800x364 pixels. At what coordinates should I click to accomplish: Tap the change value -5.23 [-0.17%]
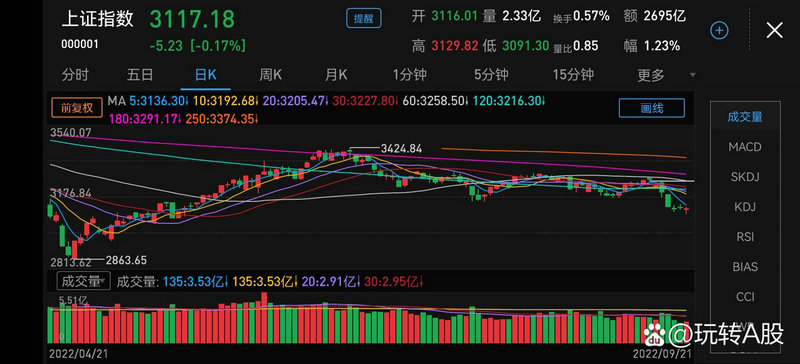tap(198, 46)
